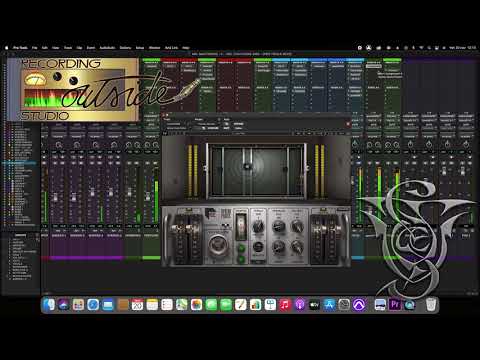Toggle the lower green plugin button
Image resolution: width=480 pixels, height=360 pixels.
click(x=241, y=258)
